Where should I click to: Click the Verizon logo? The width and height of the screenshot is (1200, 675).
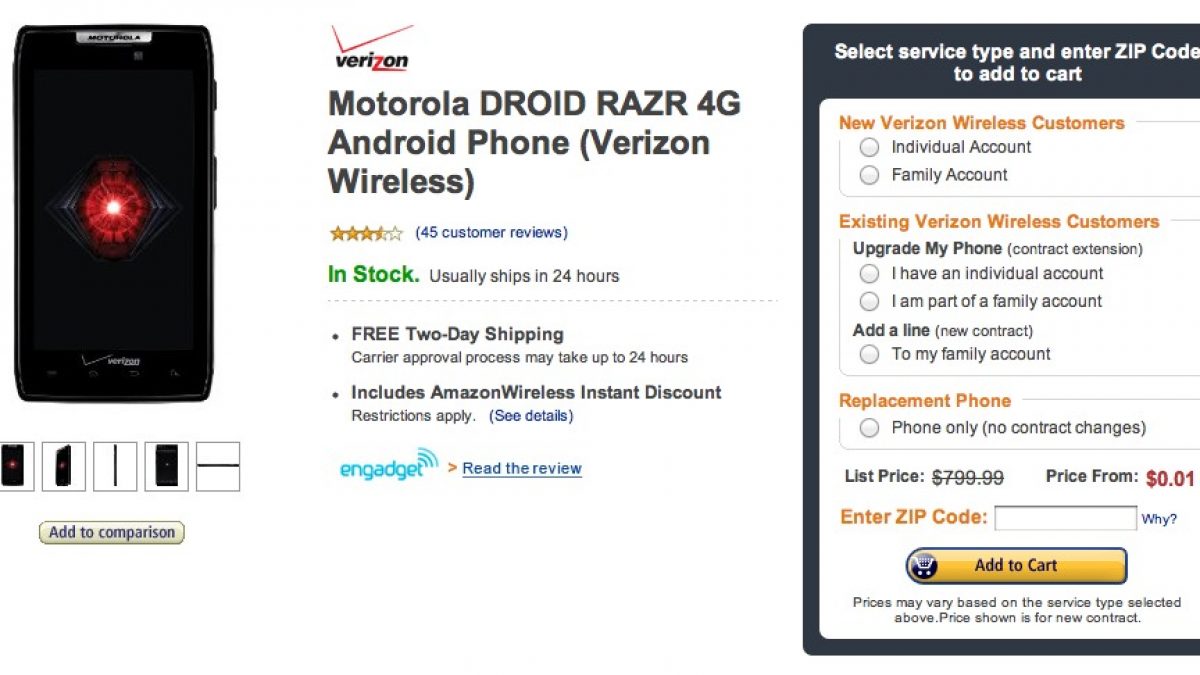(x=371, y=49)
